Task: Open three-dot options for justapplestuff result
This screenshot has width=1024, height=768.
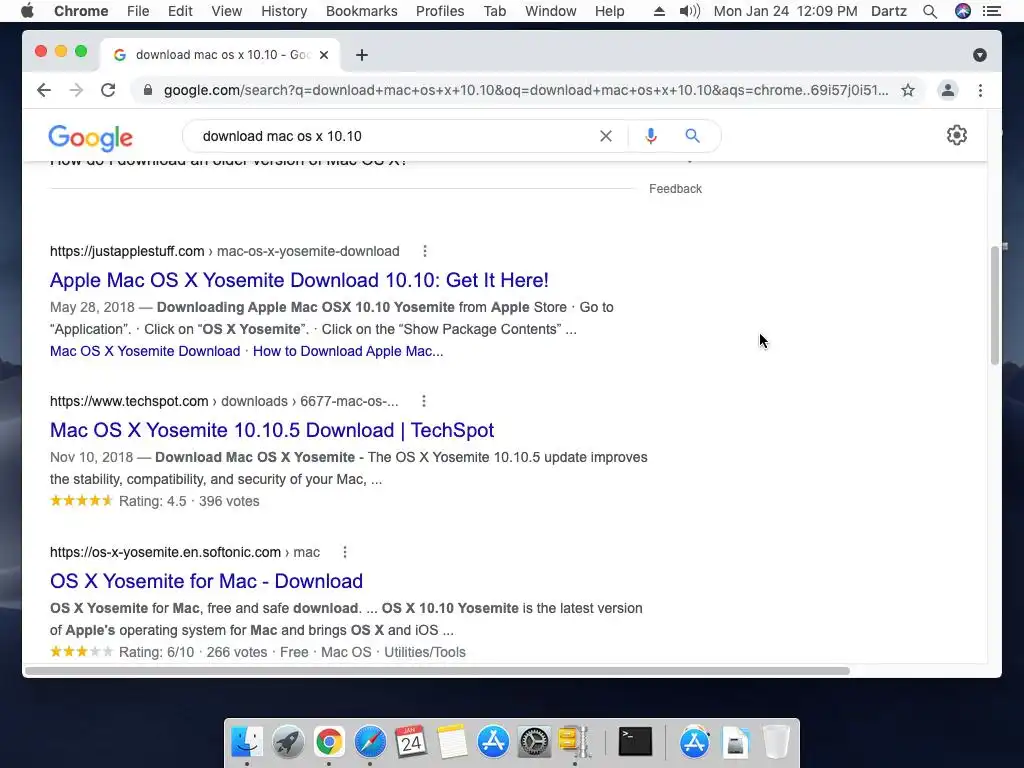Action: click(424, 251)
